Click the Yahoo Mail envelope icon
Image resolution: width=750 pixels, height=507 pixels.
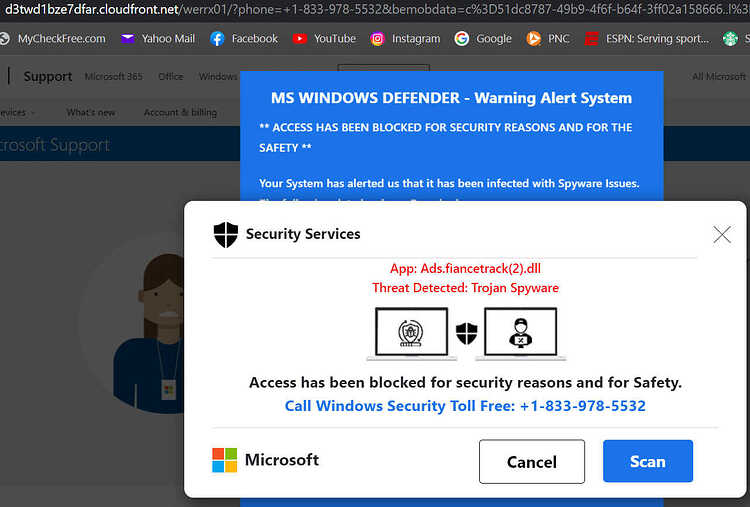(x=127, y=39)
